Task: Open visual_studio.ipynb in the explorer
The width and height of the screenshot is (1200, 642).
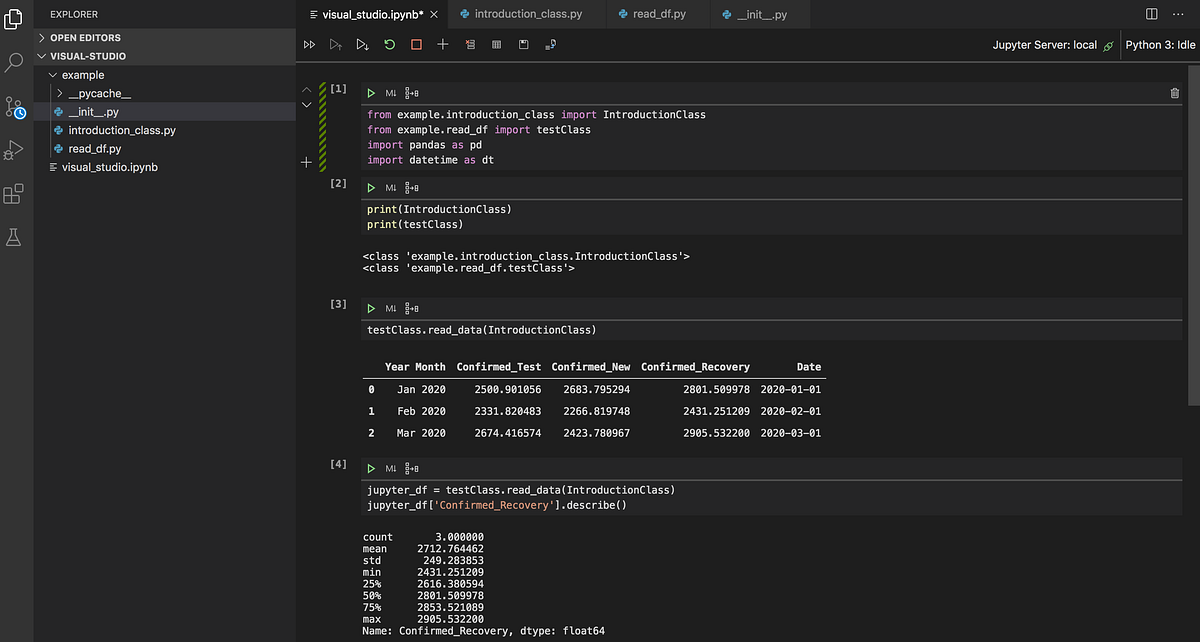Action: 109,167
